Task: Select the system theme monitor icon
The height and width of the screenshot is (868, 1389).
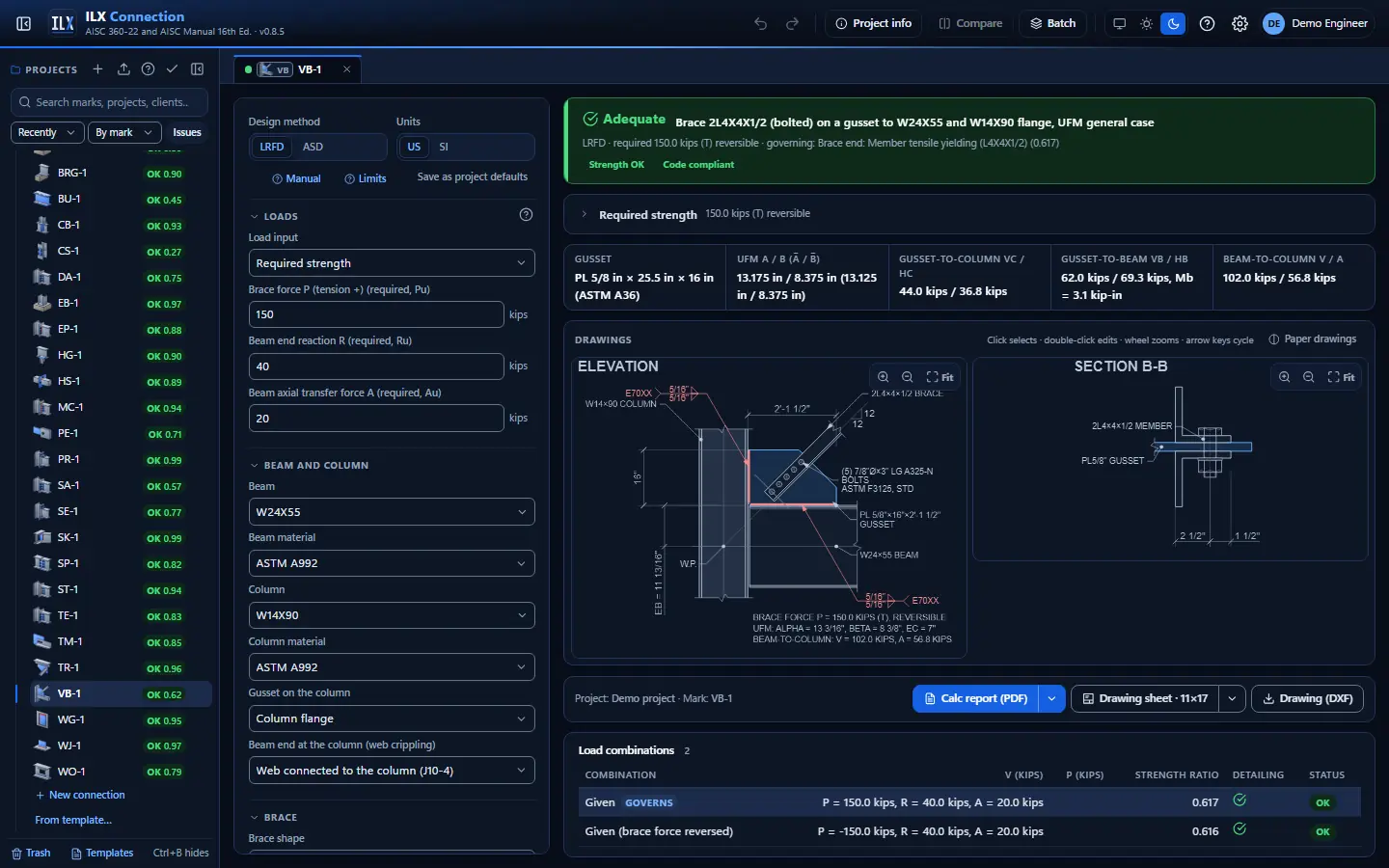Action: coord(1119,23)
